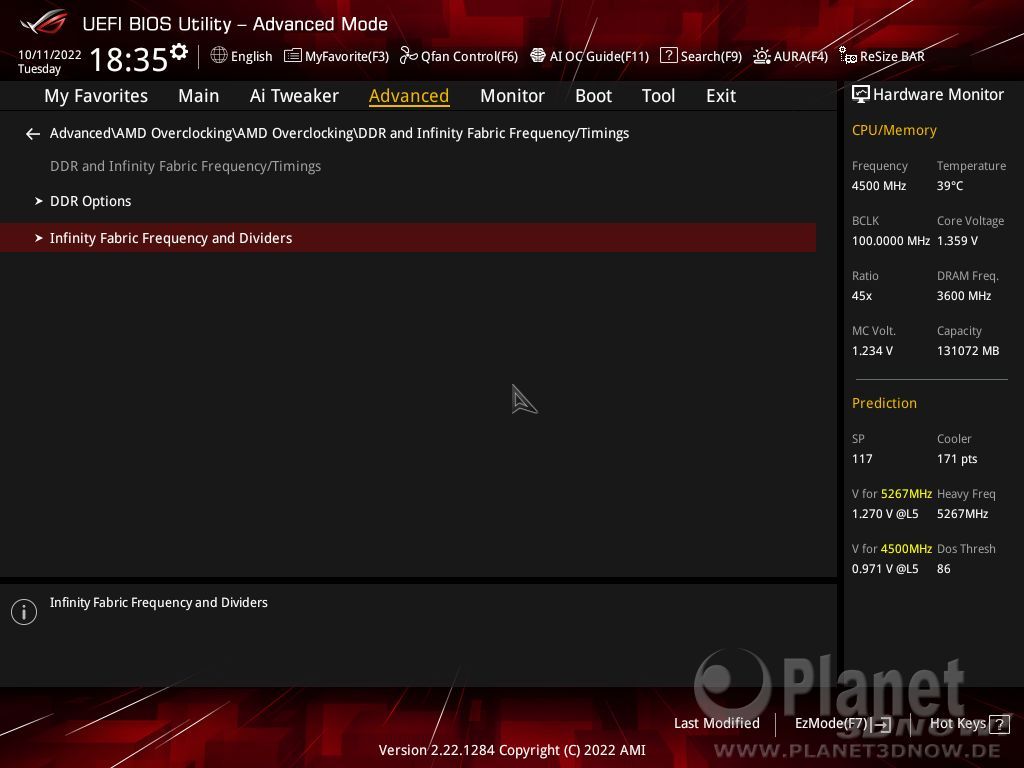Screen dimensions: 1024x768
Task: Click the MyFavorite list icon
Action: (293, 56)
